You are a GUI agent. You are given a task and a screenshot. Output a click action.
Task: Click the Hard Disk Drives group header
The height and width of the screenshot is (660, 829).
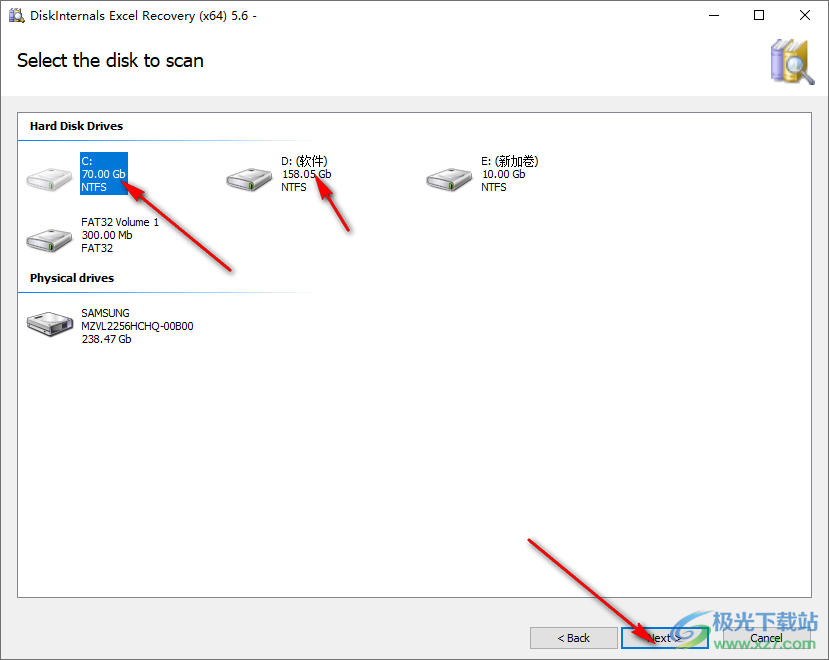76,126
